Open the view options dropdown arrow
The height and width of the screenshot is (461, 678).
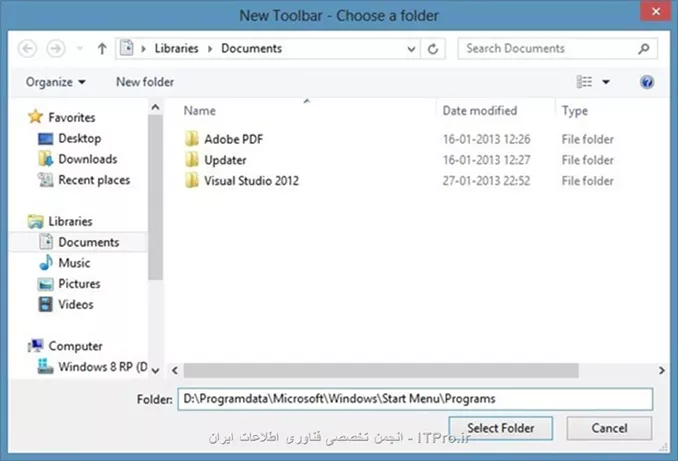coord(606,82)
